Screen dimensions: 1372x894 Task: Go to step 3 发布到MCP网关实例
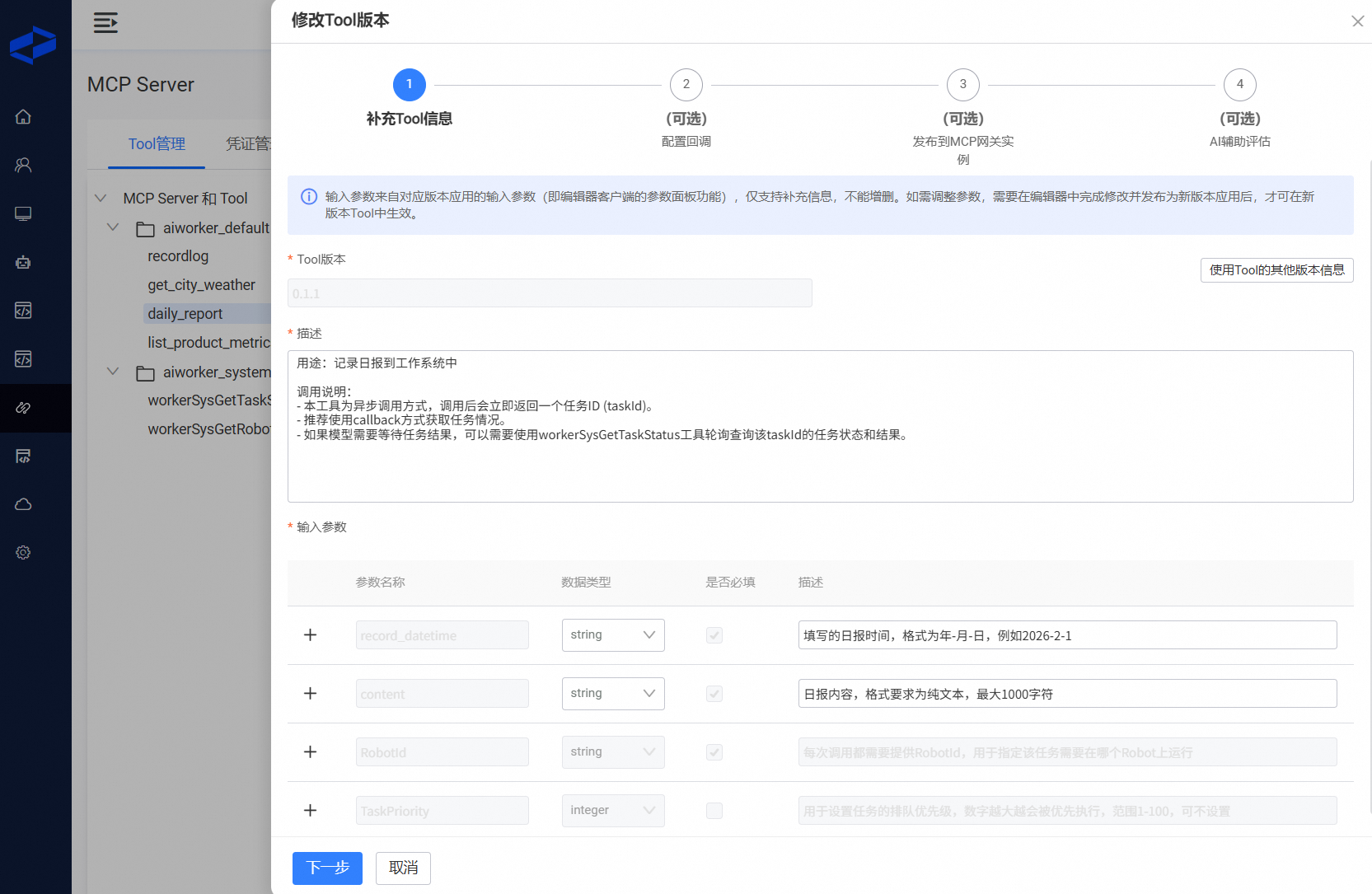coord(963,85)
